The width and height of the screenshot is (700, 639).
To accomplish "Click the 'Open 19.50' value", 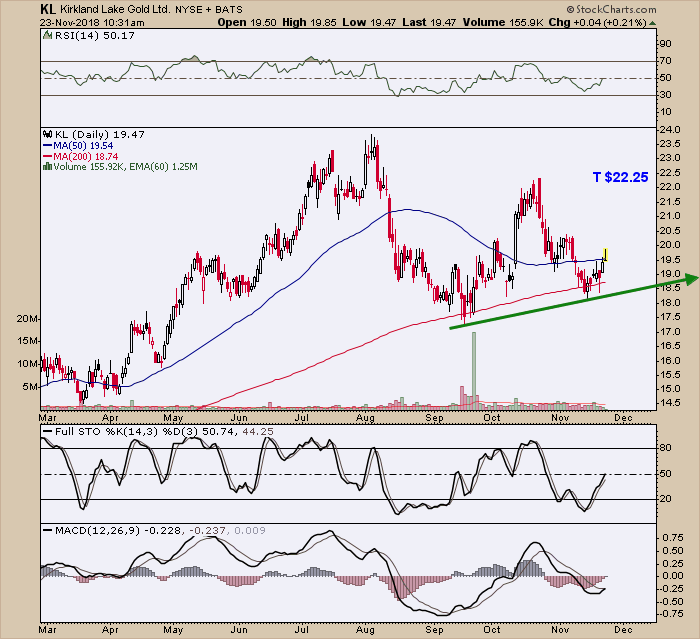I will [x=247, y=22].
